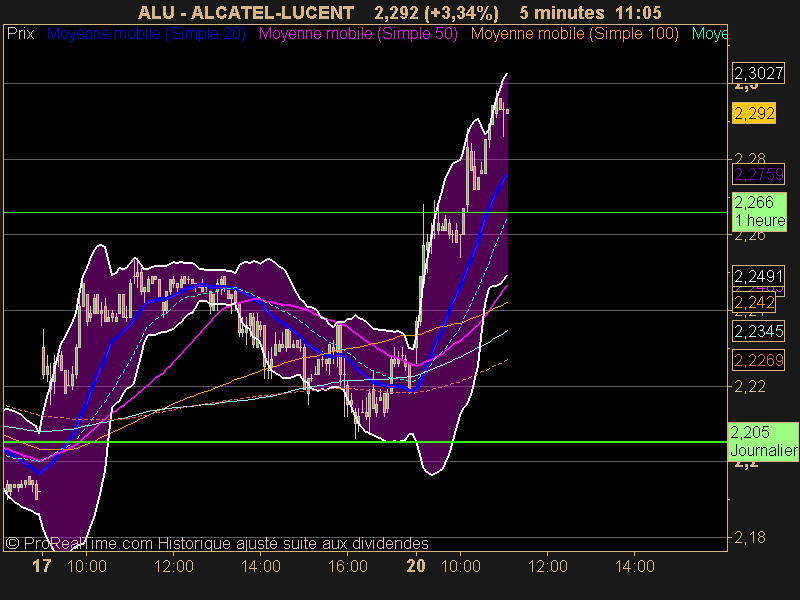Click the day 17 date label
The image size is (800, 600).
(42, 566)
